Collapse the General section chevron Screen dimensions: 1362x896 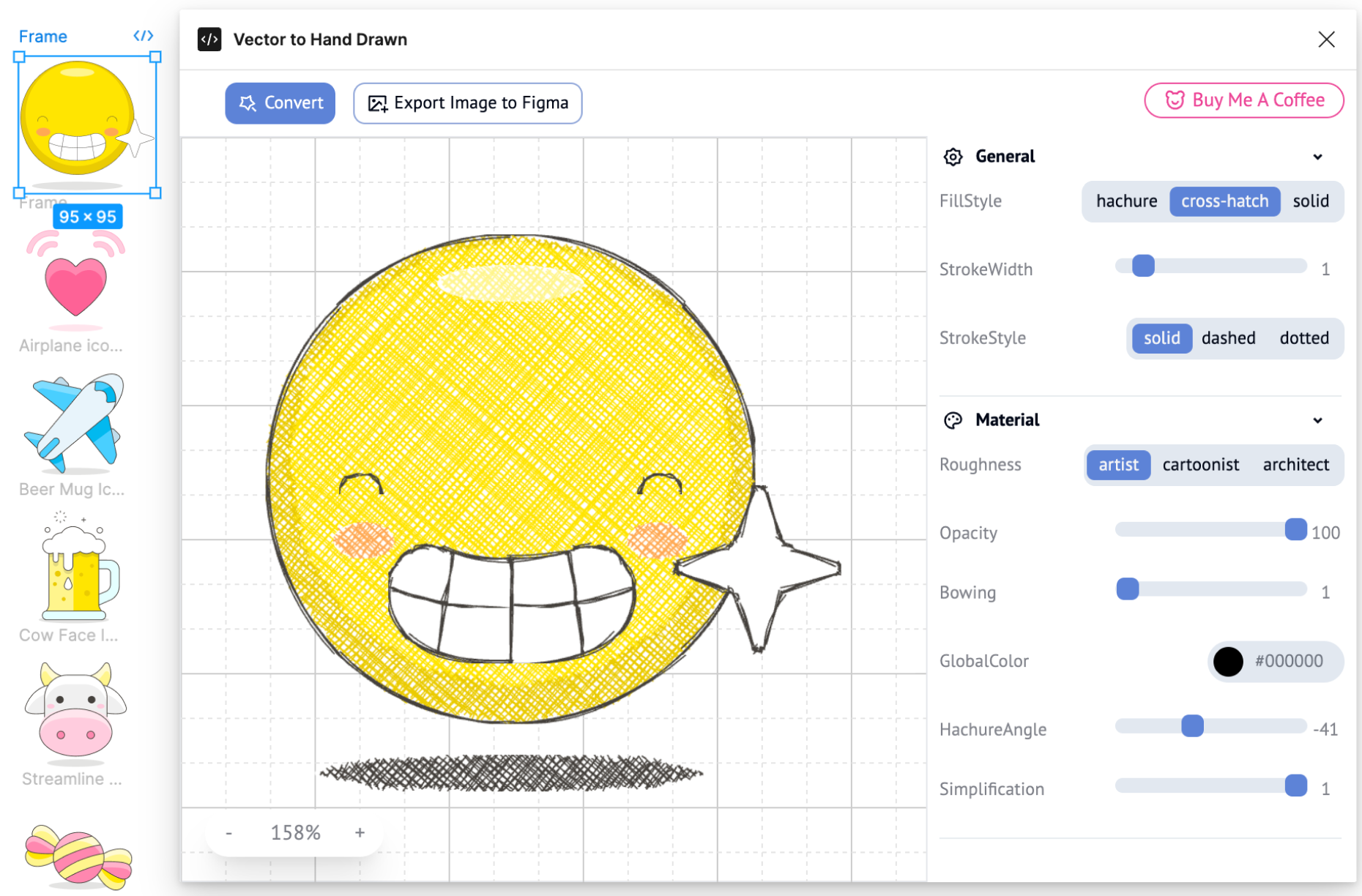pyautogui.click(x=1317, y=157)
